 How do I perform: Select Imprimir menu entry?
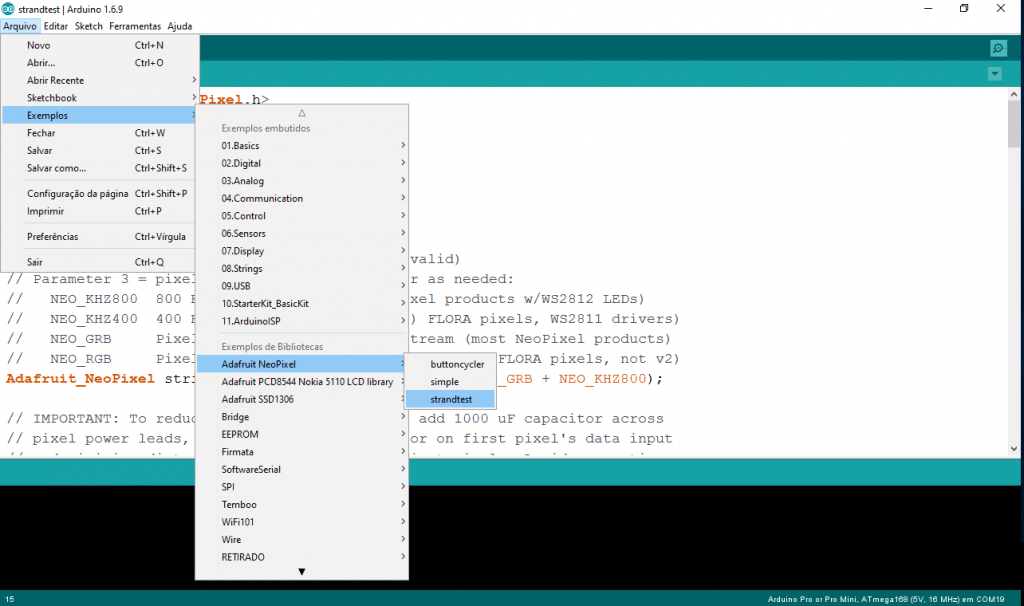[x=99, y=212]
